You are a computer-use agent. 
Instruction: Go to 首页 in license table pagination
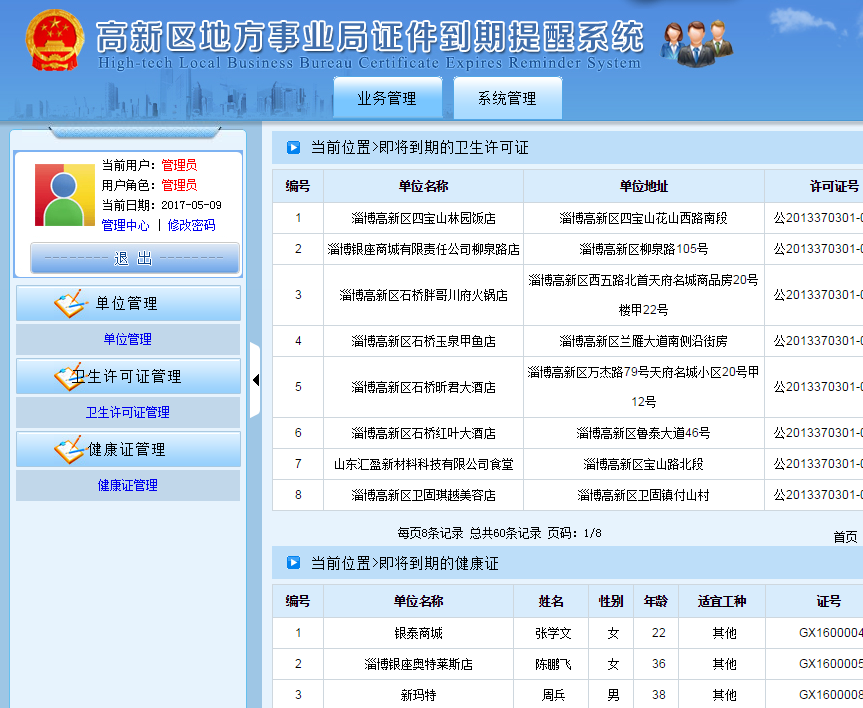(x=845, y=537)
